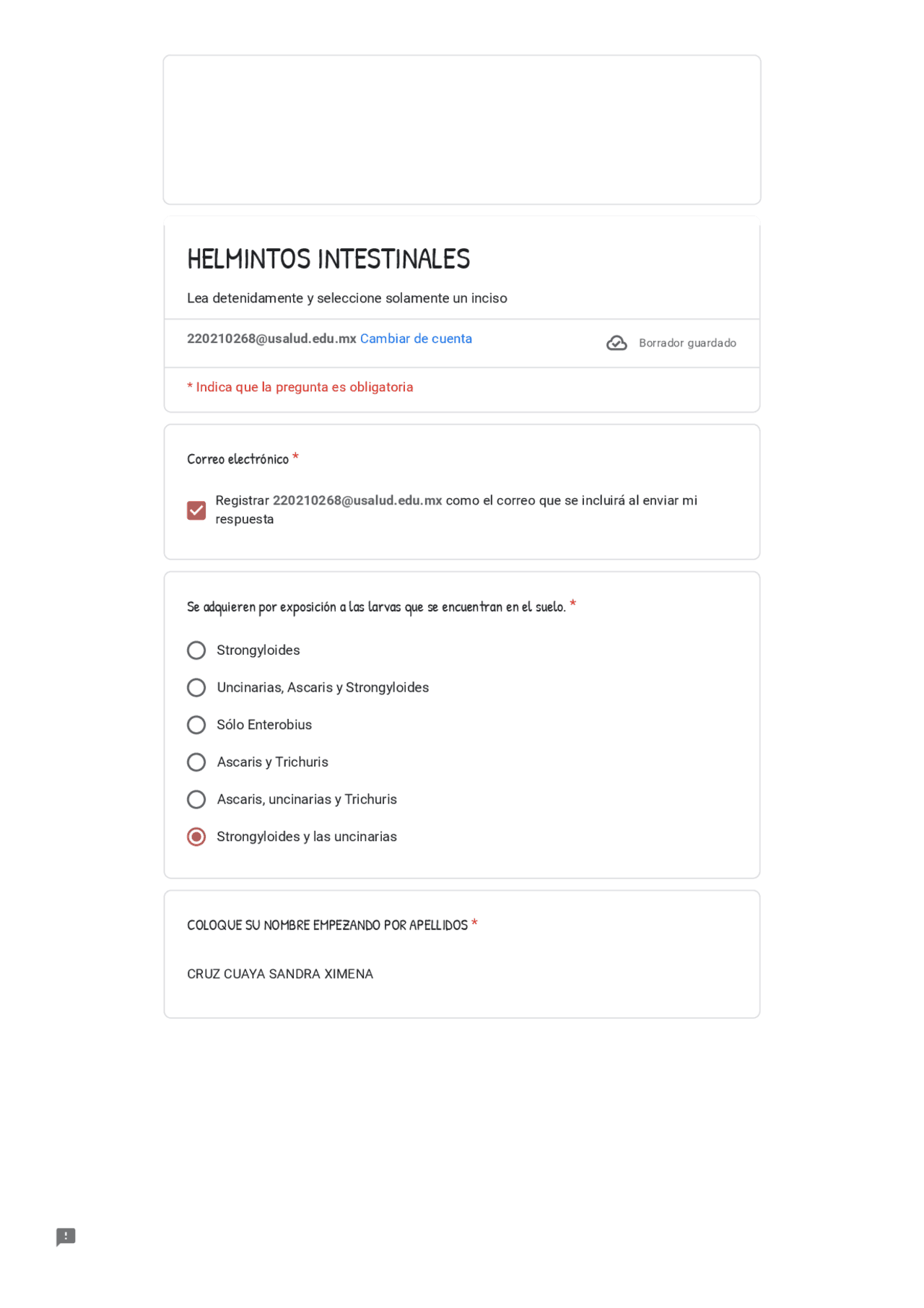The height and width of the screenshot is (1308, 924).
Task: Click the 'COLOQUE SU NOMBRE' question label
Action: point(327,925)
